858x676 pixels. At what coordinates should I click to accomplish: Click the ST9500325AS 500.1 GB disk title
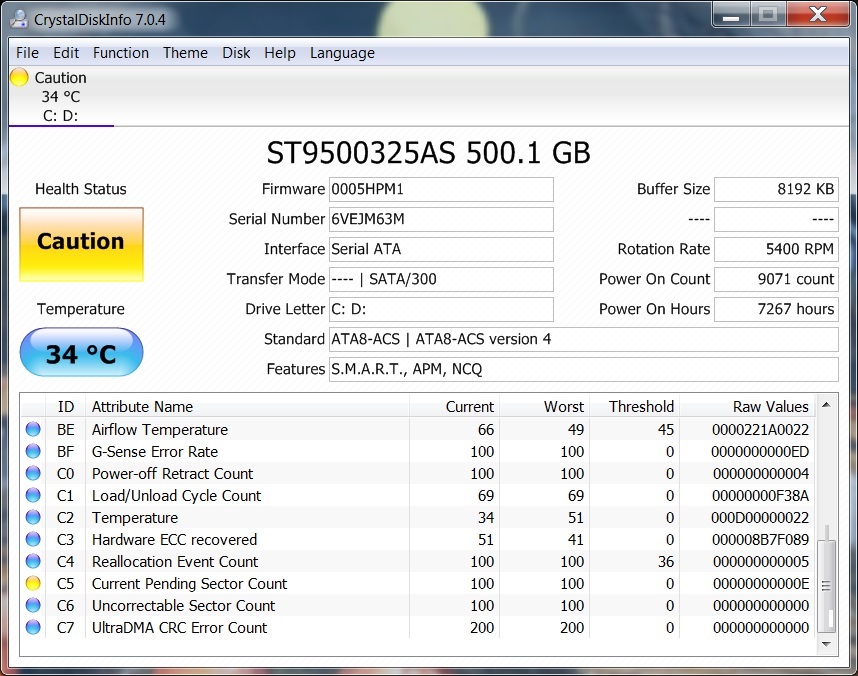(428, 153)
